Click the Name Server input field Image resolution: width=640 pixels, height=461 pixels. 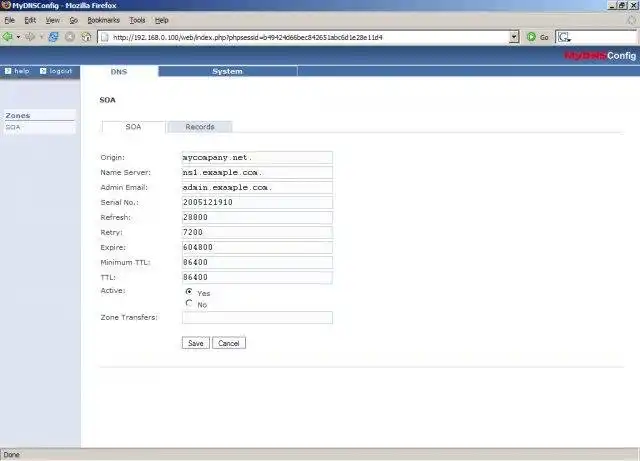(x=257, y=172)
